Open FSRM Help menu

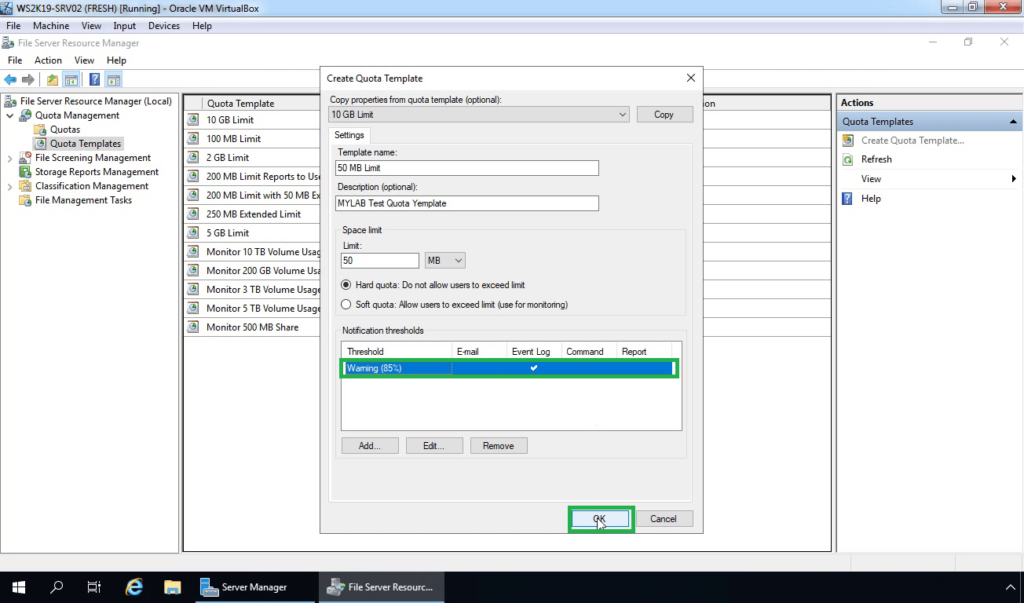point(116,60)
